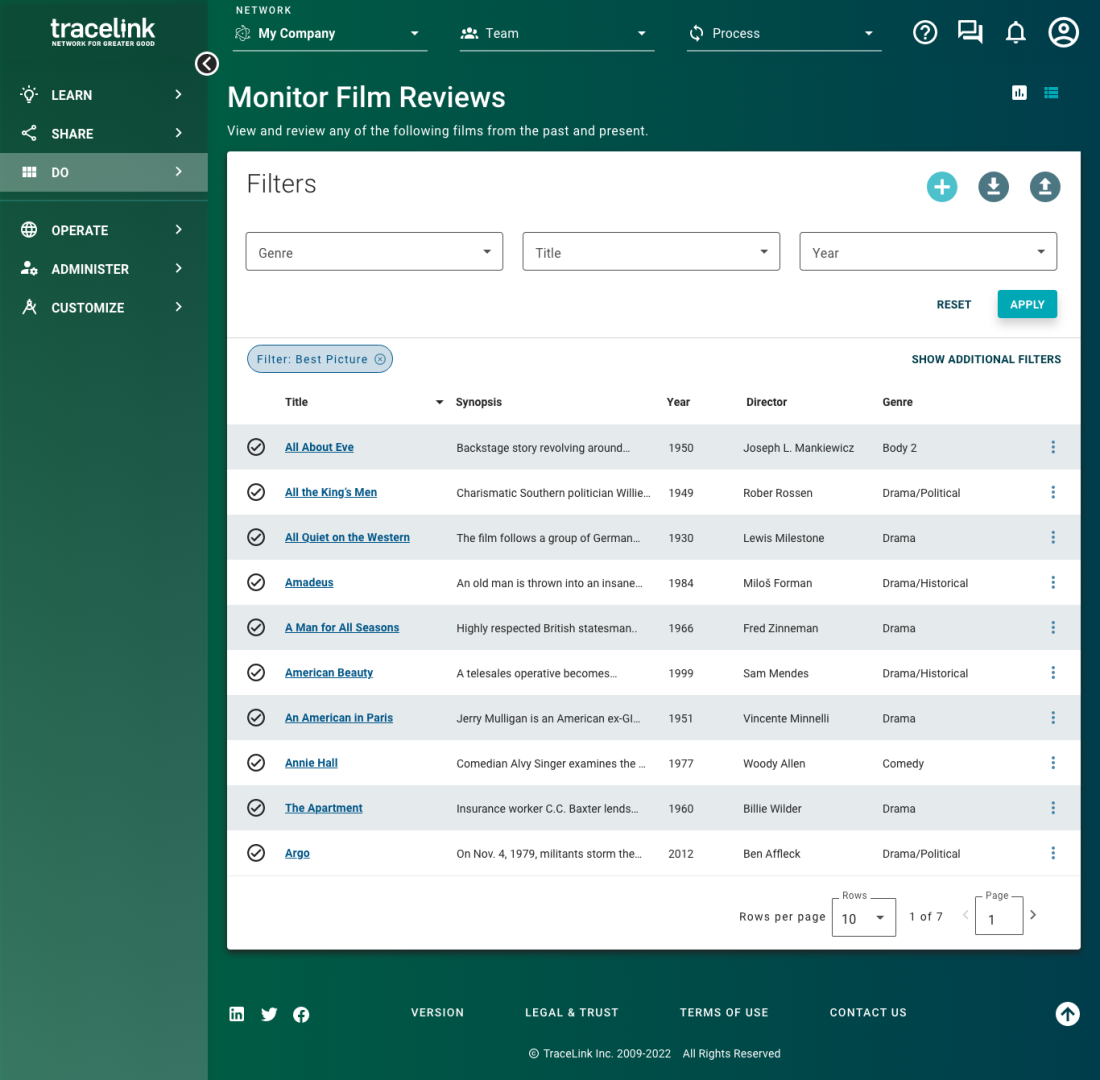Open the help question mark icon
Screen dimensions: 1100x1080
(925, 33)
